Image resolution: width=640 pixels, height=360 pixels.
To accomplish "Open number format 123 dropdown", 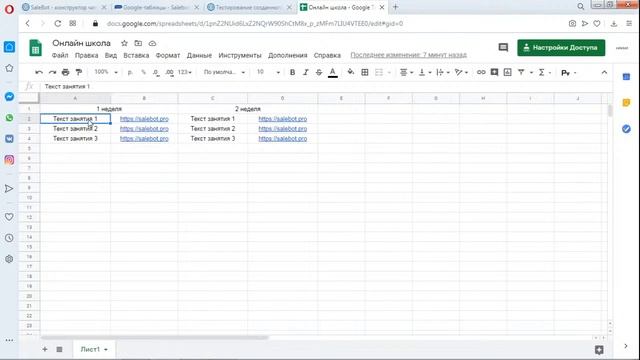I will pos(185,72).
